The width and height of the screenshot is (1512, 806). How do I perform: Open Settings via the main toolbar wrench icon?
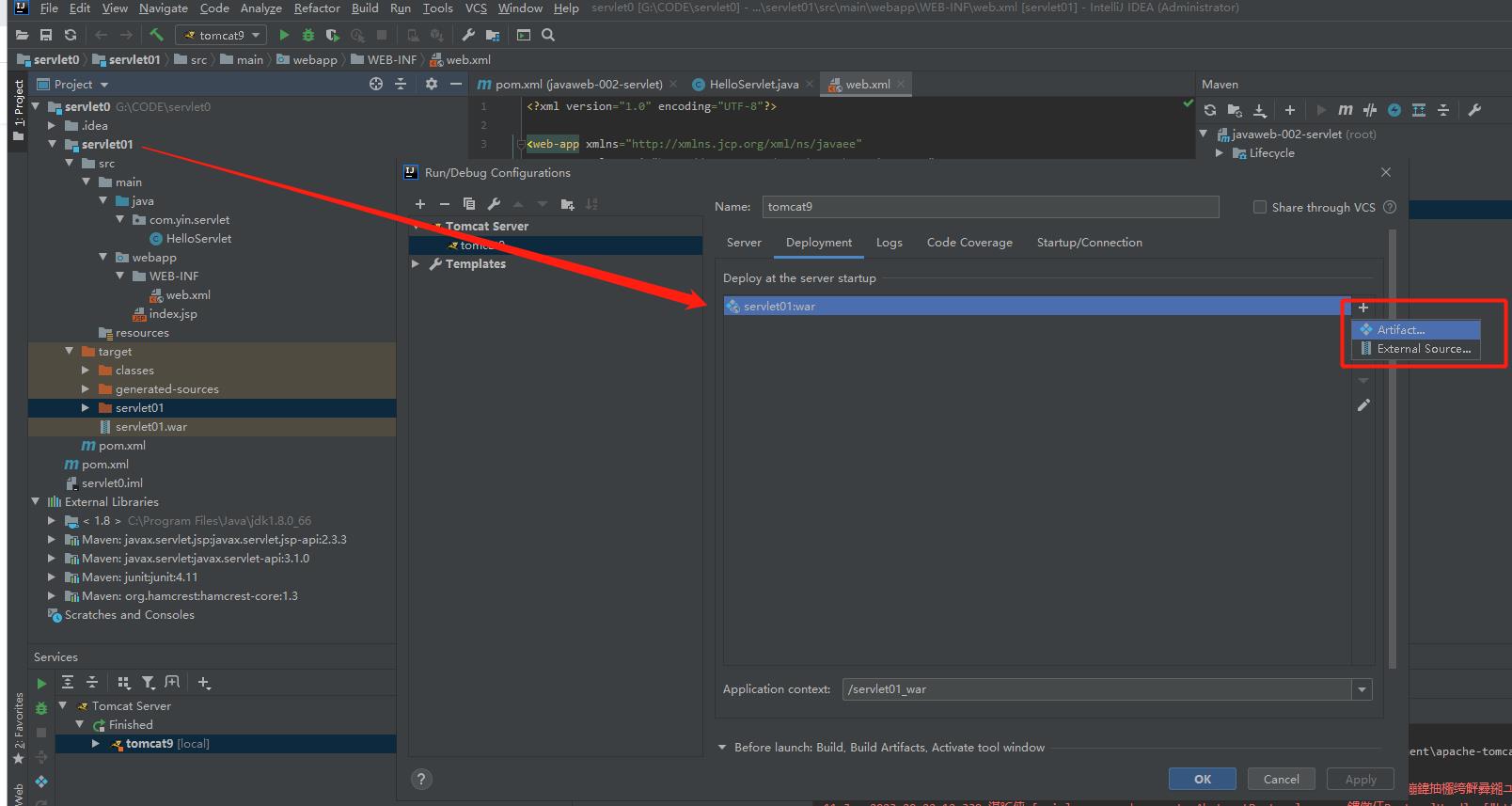468,35
